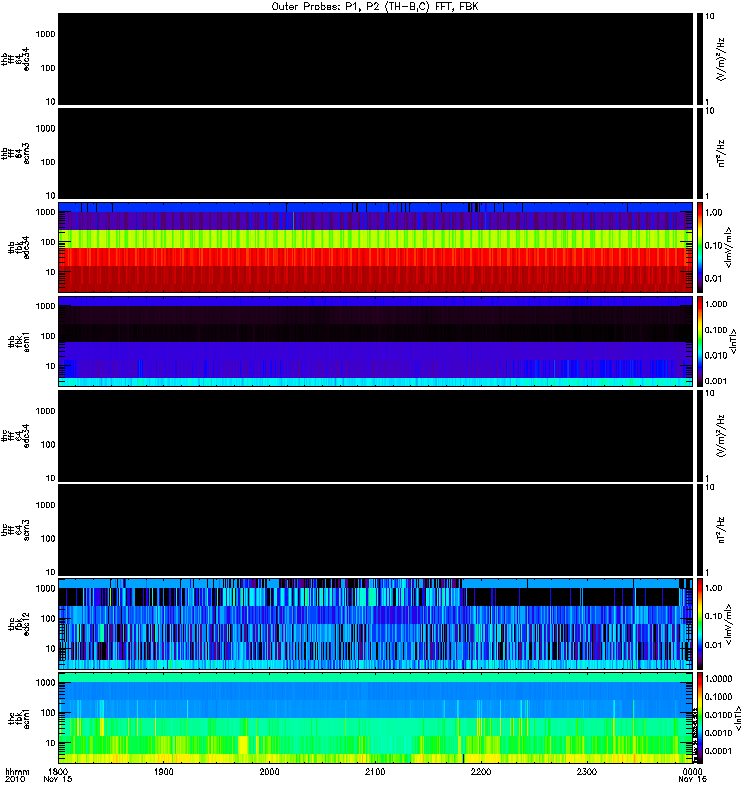Click the rainbow color bar beside thb fbk edc34
The width and height of the screenshot is (750, 800).
coord(700,247)
